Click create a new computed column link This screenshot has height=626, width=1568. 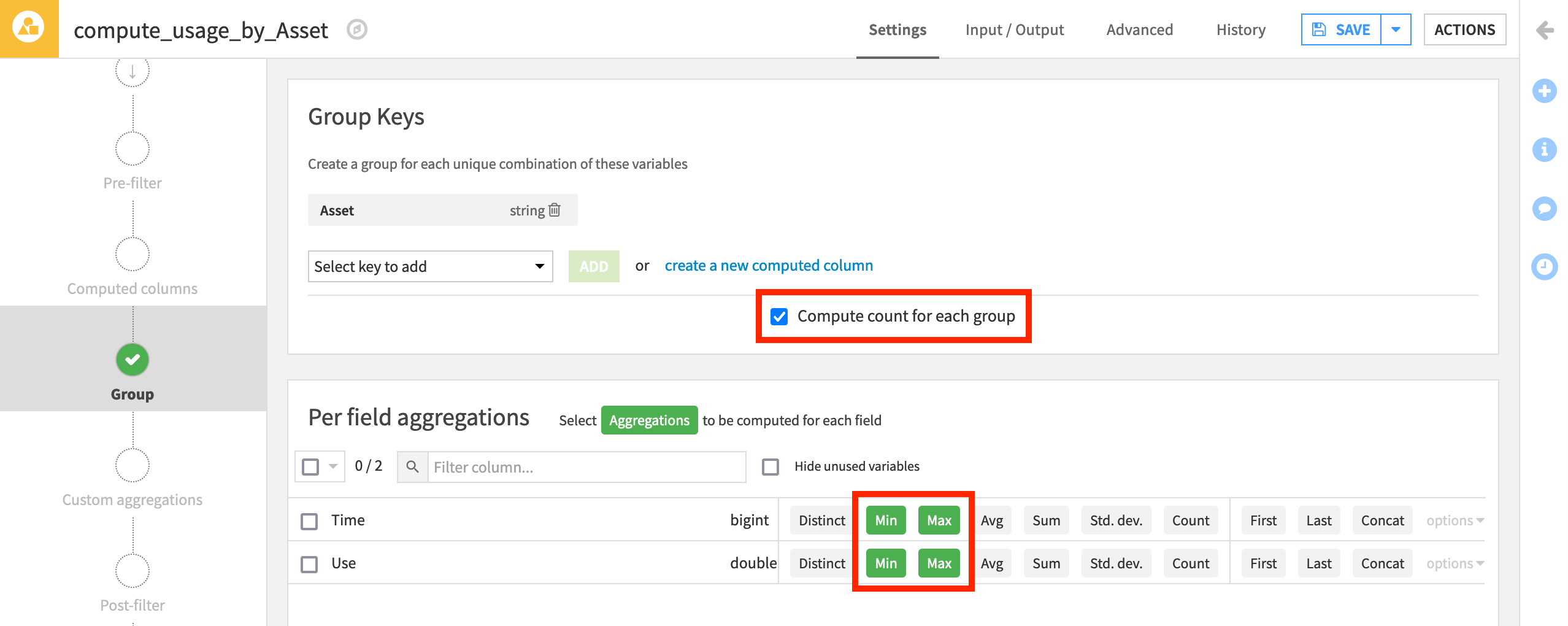769,266
